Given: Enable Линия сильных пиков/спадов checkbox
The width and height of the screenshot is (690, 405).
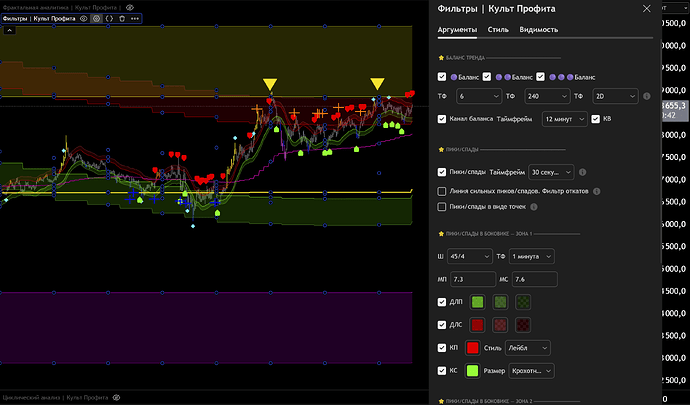Looking at the screenshot, I should pos(443,190).
